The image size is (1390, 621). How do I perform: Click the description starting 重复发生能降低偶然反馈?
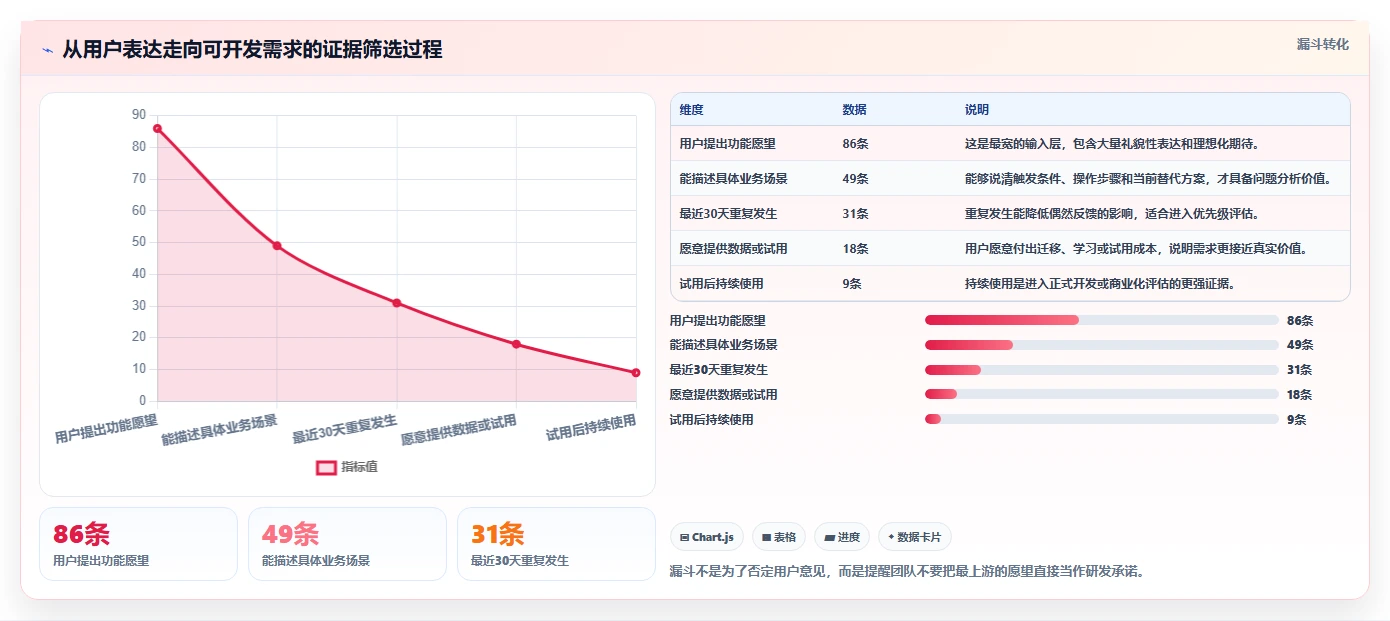pos(1112,214)
